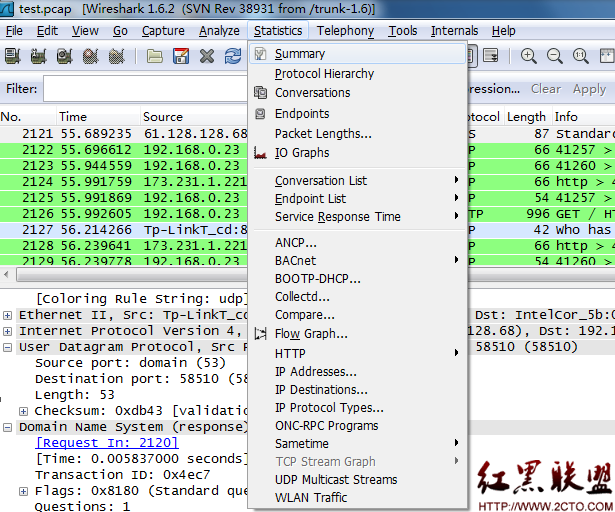Open the Go menu
Image resolution: width=615 pixels, height=512 pixels.
coord(120,31)
